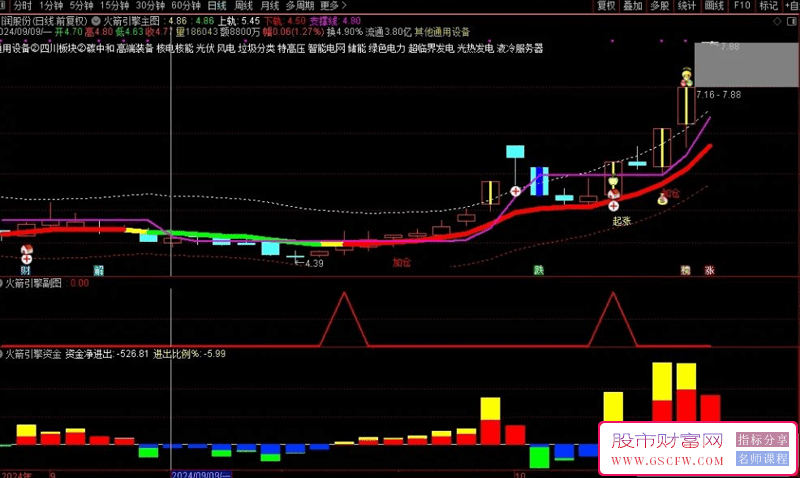The height and width of the screenshot is (478, 800).
Task: Switch to the 60分钟 period
Action: pos(186,6)
